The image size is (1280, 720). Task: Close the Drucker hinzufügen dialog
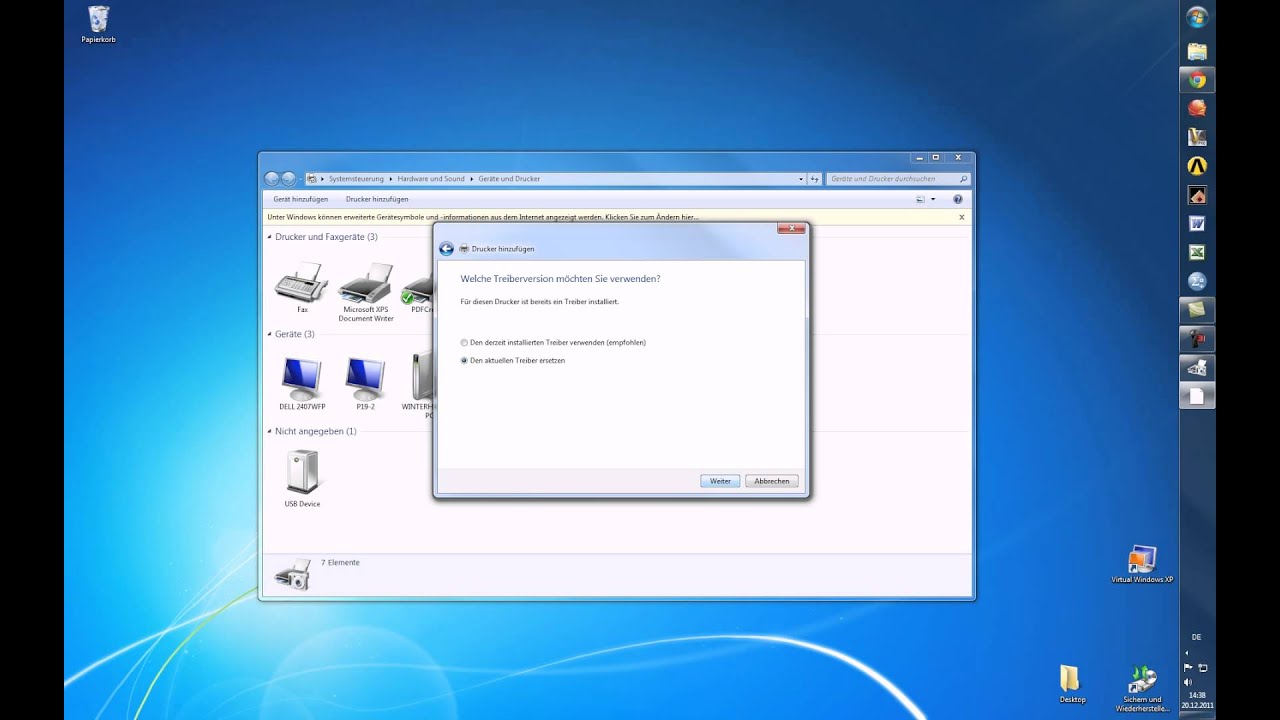click(x=791, y=228)
